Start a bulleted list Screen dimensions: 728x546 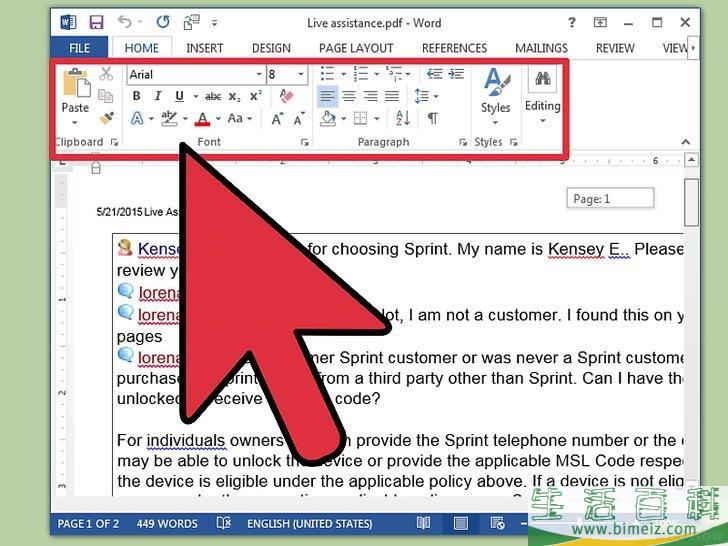[327, 74]
